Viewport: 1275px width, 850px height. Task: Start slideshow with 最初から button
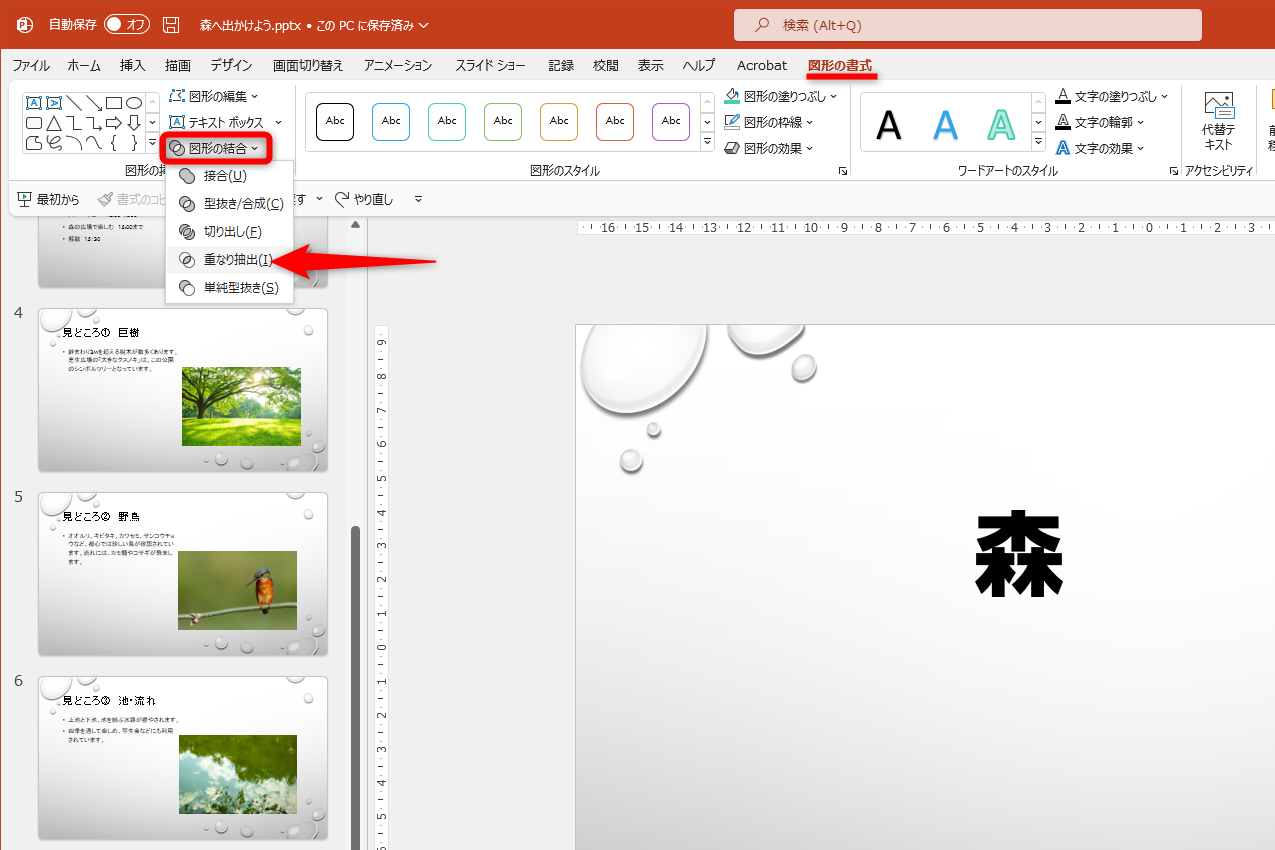coord(48,198)
